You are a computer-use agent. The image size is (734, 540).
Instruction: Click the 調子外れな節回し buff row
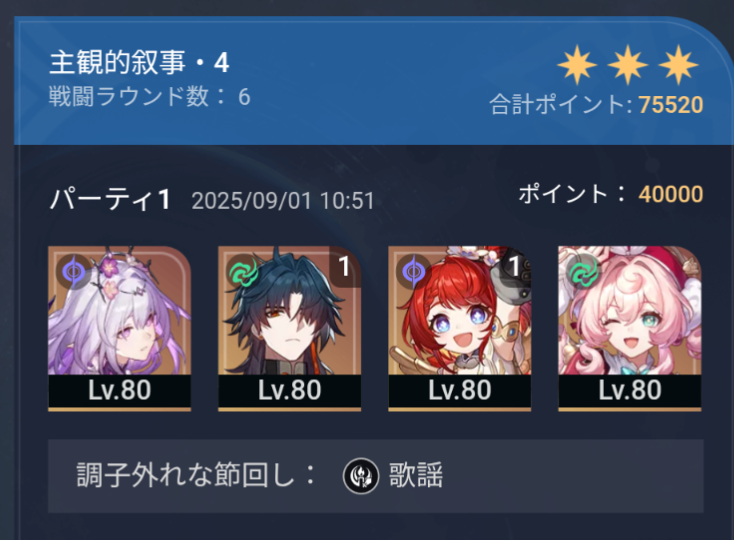[375, 476]
